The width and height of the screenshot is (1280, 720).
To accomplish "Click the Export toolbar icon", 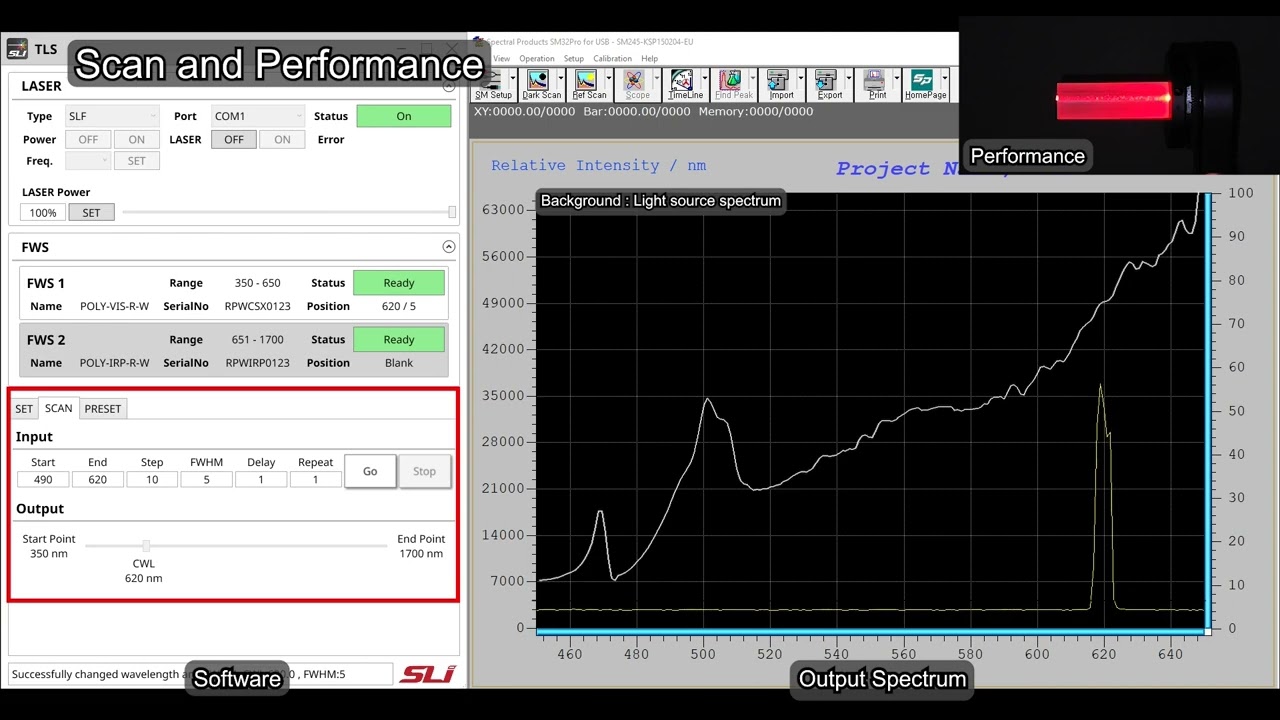I will [x=829, y=84].
